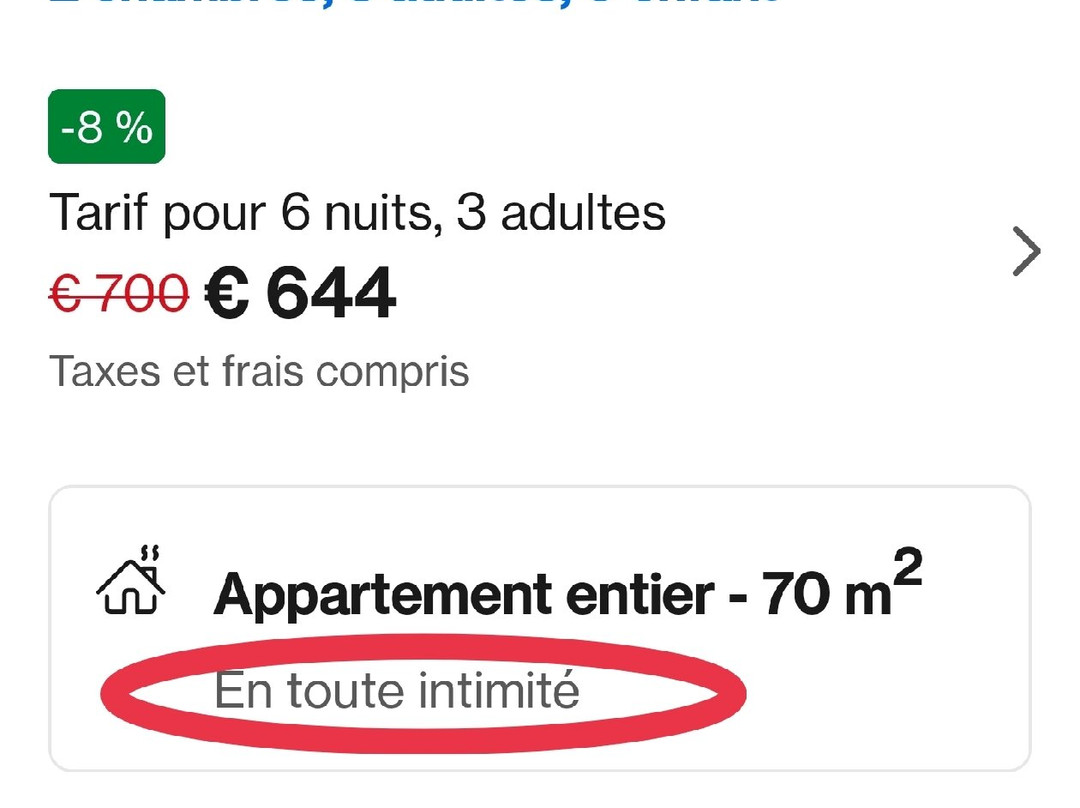Click the bold € 644 discounted price
The height and width of the screenshot is (808, 1080).
point(300,293)
